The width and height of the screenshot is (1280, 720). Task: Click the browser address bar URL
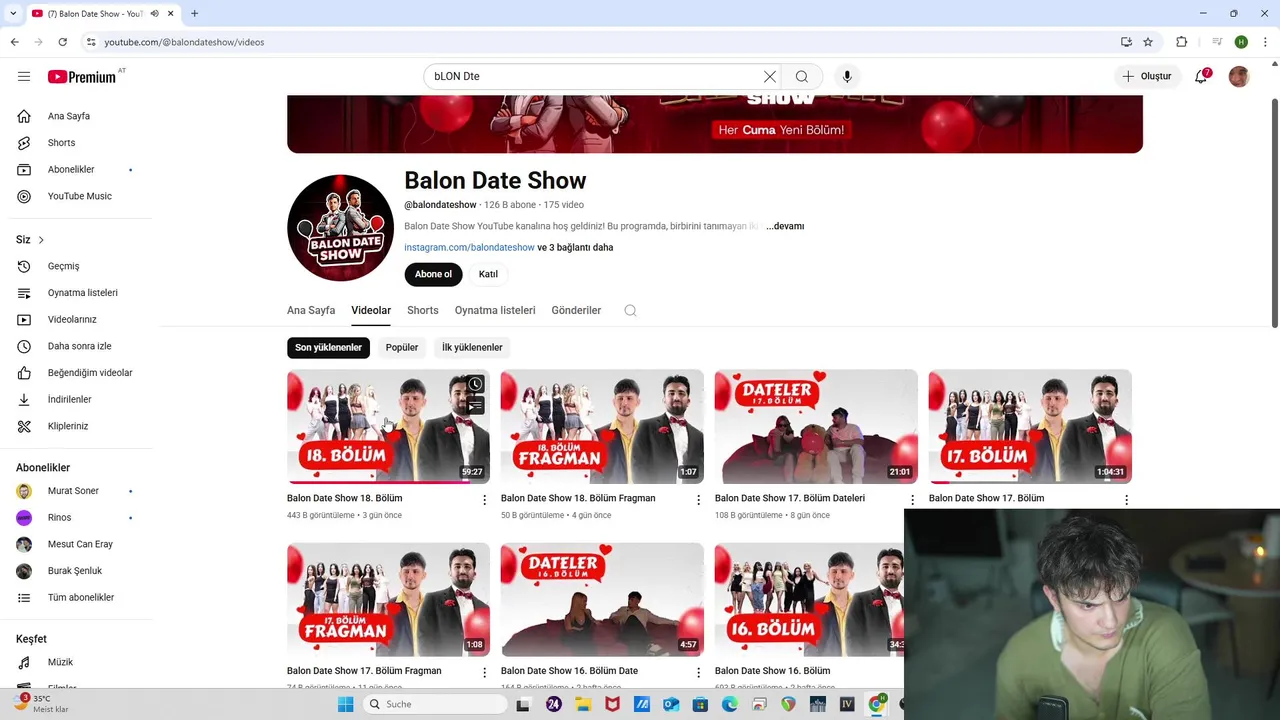[184, 42]
